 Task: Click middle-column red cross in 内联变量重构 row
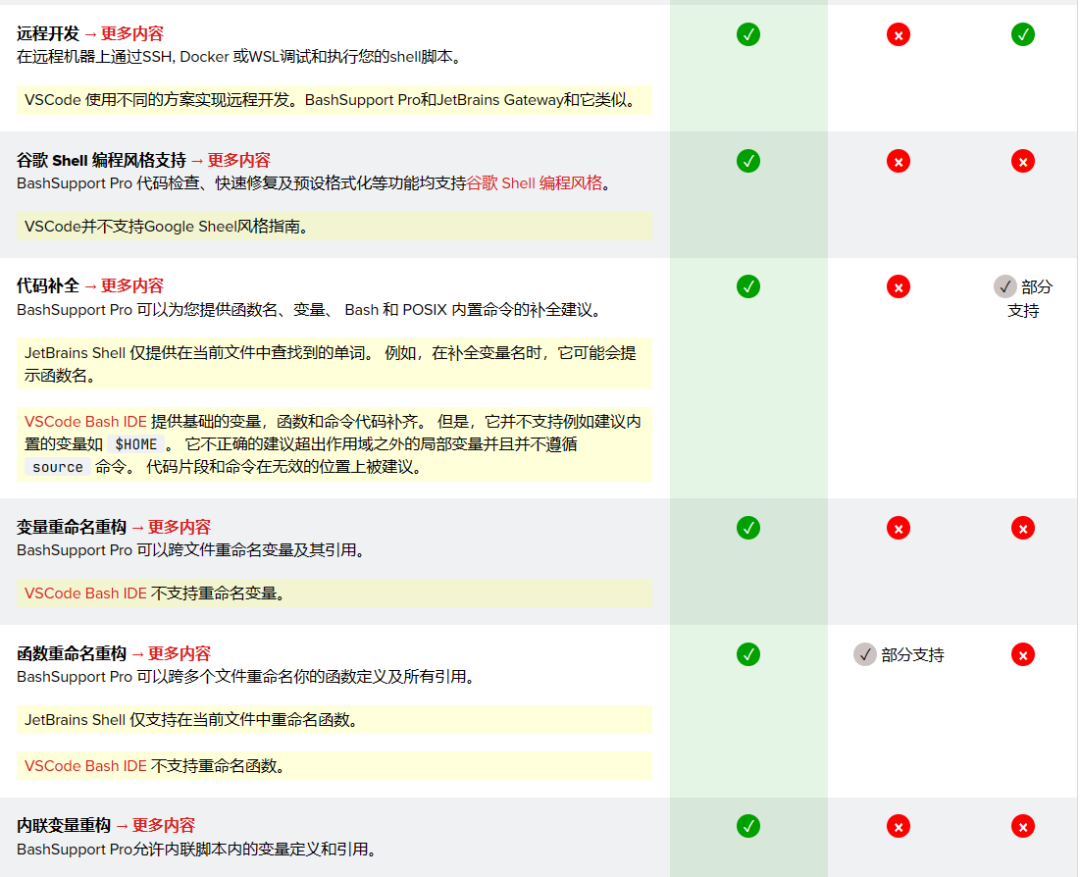(x=898, y=826)
